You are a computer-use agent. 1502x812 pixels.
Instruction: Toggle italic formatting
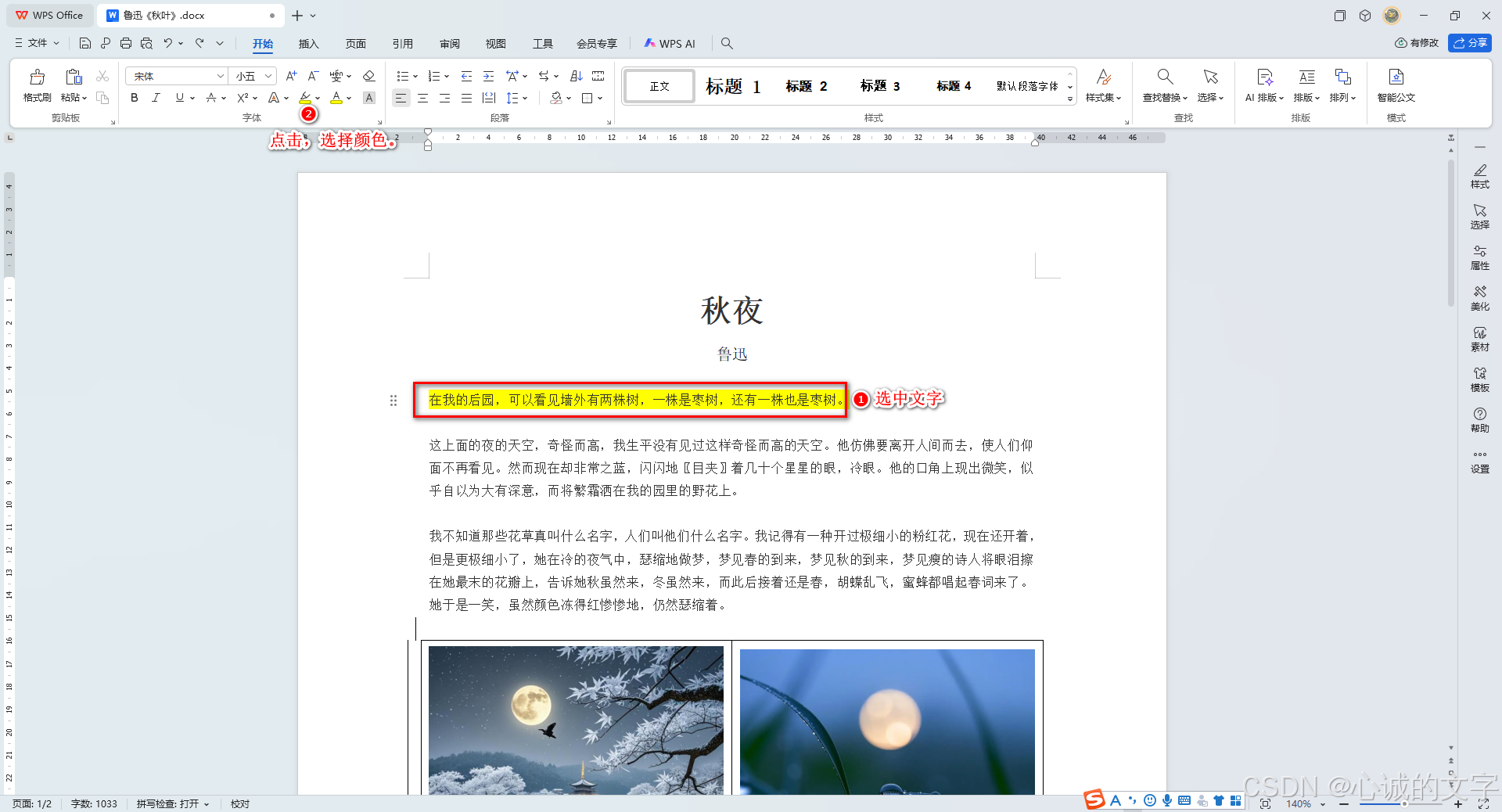[x=156, y=98]
